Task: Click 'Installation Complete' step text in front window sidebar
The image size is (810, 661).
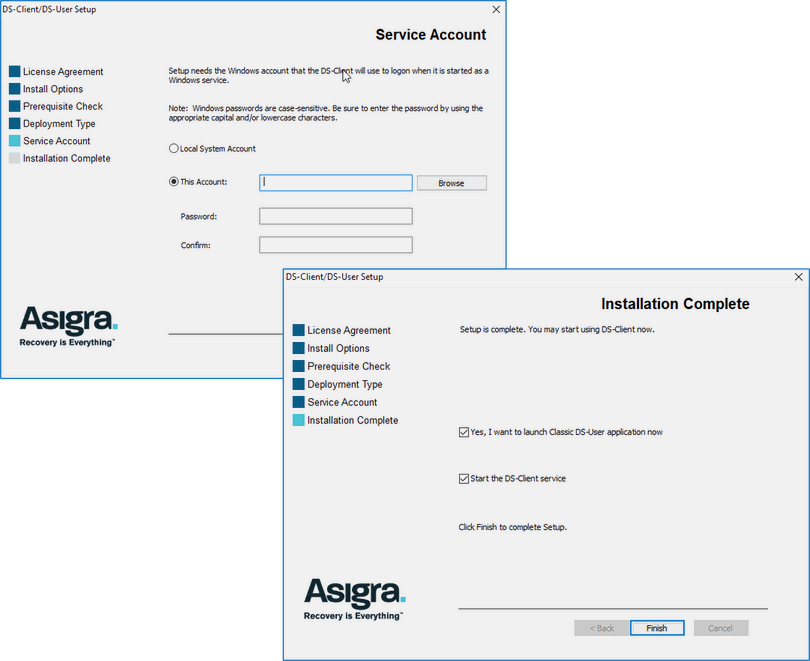Action: pyautogui.click(x=353, y=420)
